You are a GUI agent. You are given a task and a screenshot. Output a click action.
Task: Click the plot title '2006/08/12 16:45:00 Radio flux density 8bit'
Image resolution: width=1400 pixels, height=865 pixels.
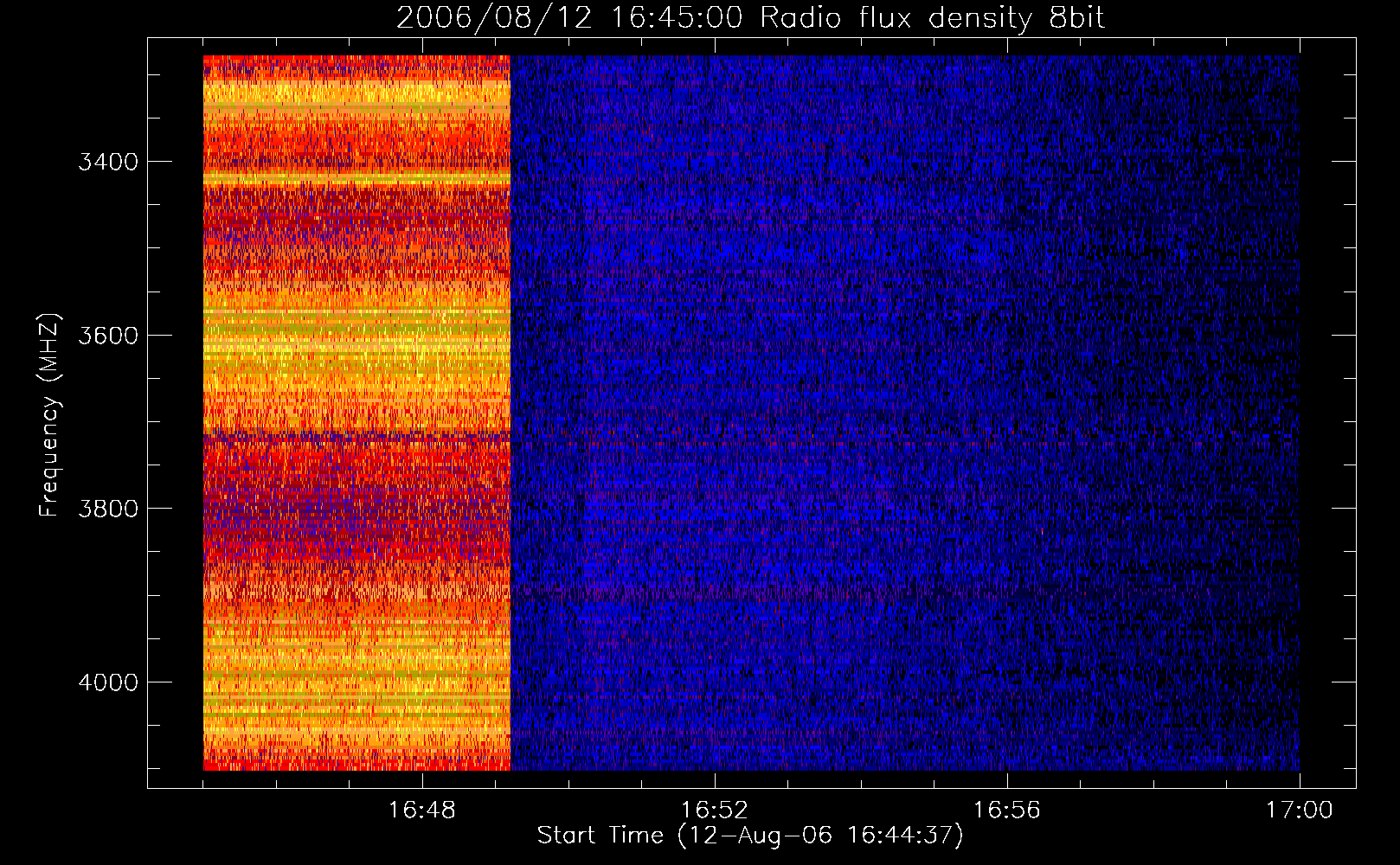click(x=750, y=18)
